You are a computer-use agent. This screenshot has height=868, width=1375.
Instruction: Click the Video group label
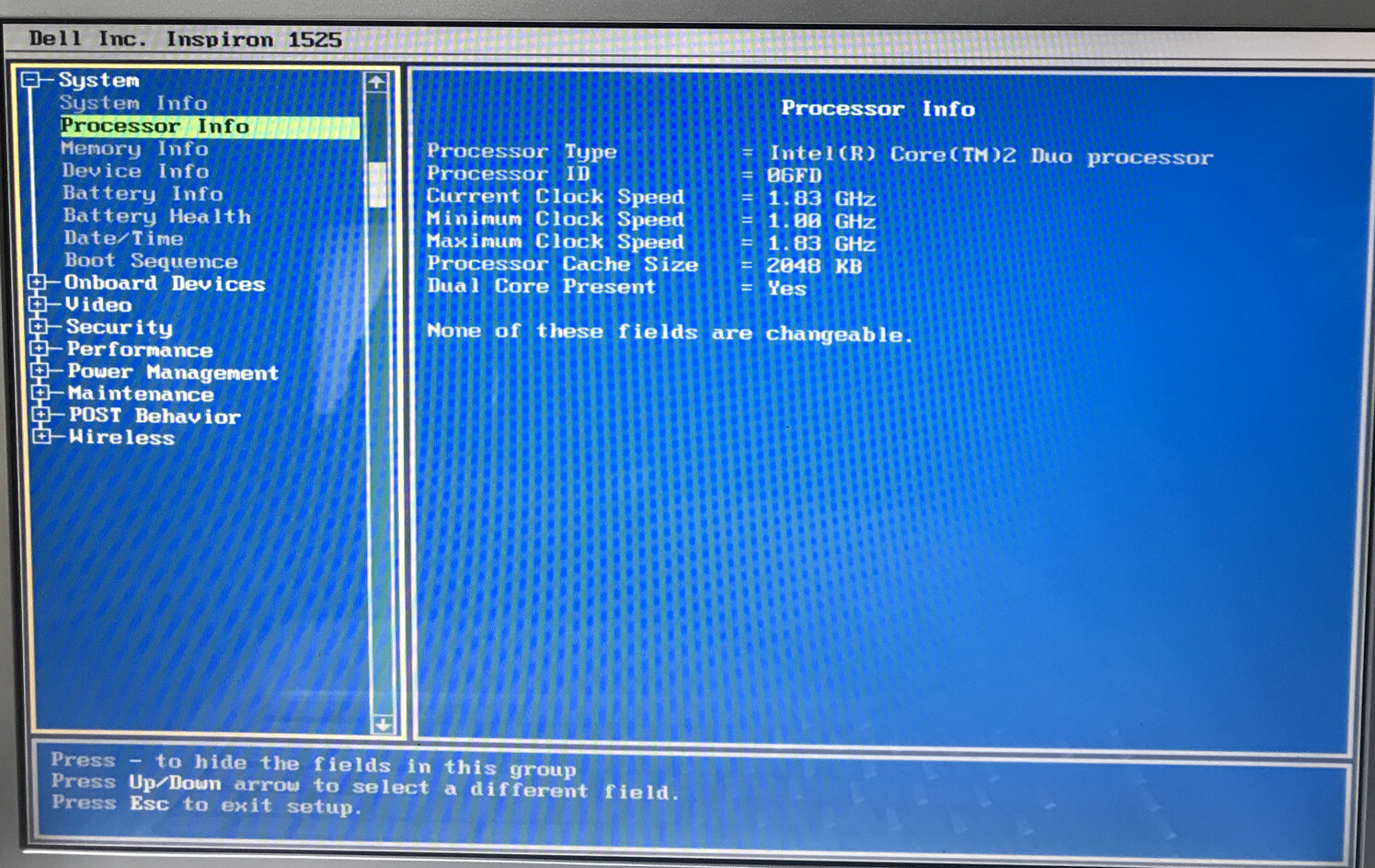98,304
